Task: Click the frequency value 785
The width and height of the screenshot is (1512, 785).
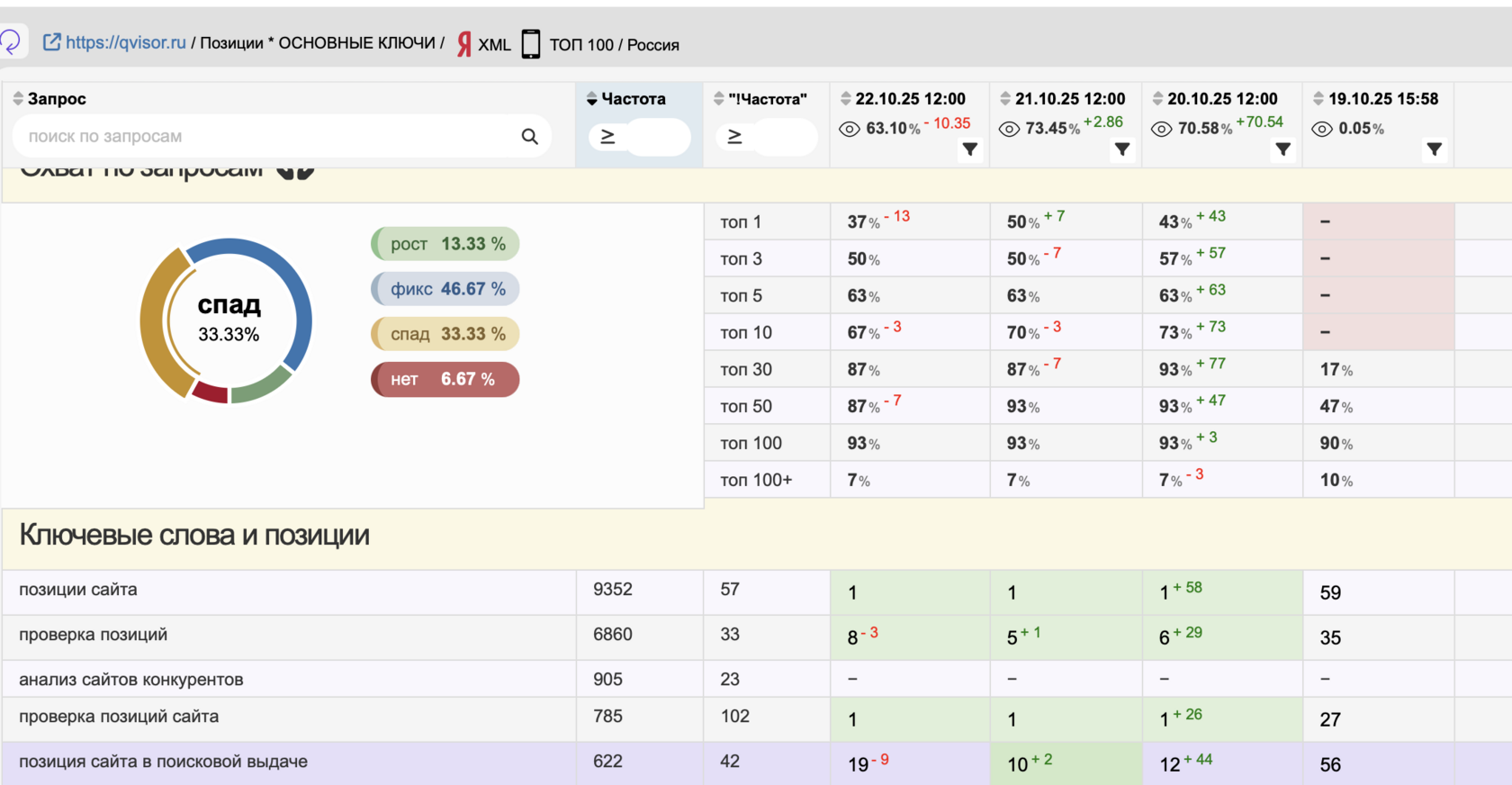Action: pos(608,717)
